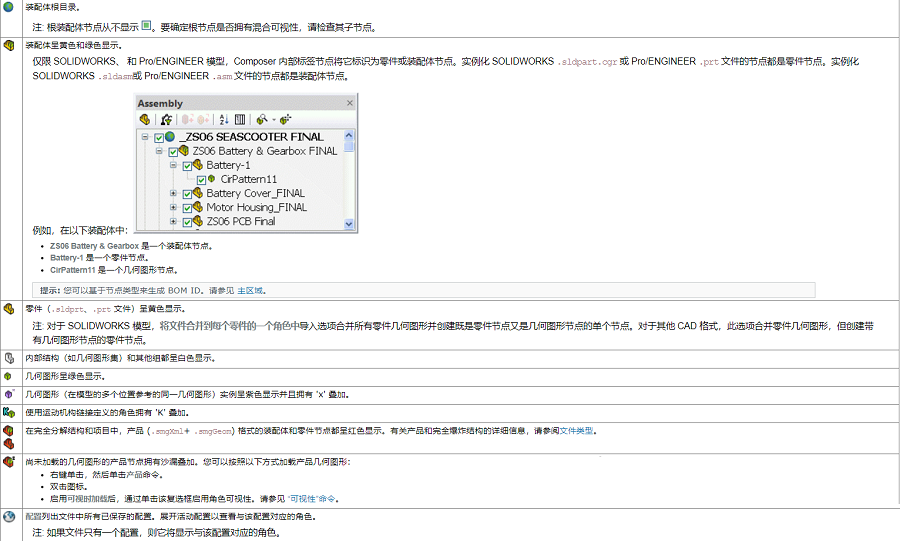Click the Assembly tree scrollbar down arrow

(x=349, y=225)
